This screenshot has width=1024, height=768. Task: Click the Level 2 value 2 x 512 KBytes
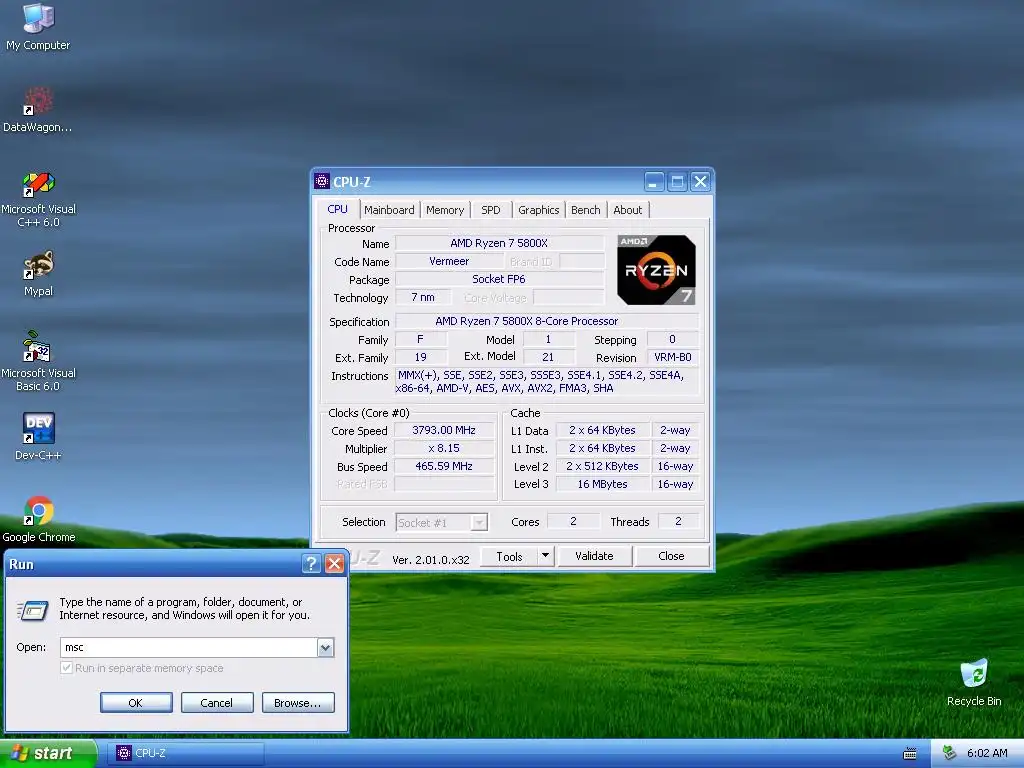coord(603,466)
